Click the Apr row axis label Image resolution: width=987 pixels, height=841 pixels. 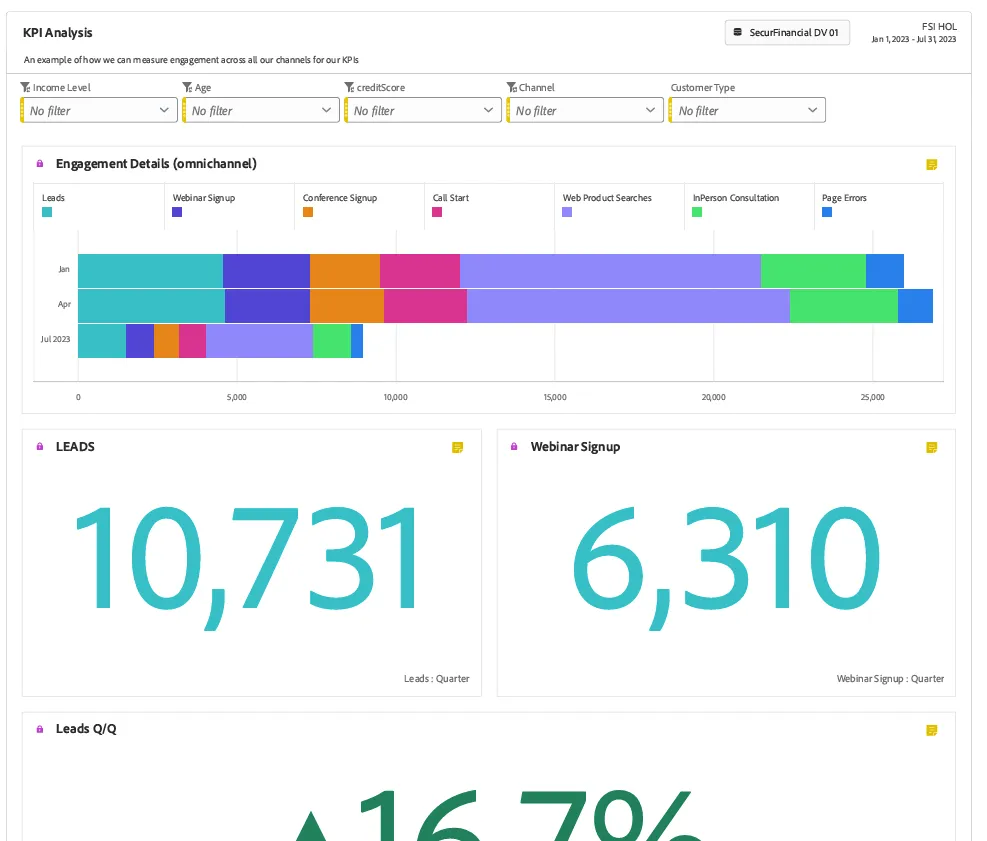[64, 304]
